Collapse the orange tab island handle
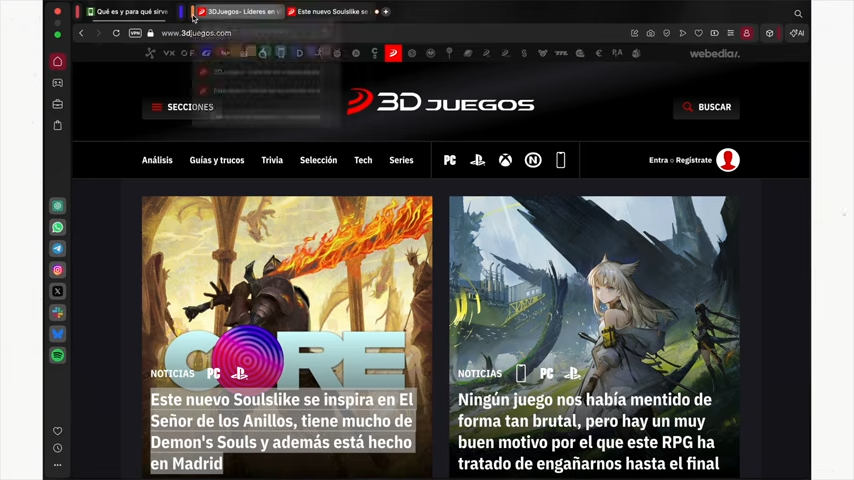854x480 pixels. [x=192, y=11]
